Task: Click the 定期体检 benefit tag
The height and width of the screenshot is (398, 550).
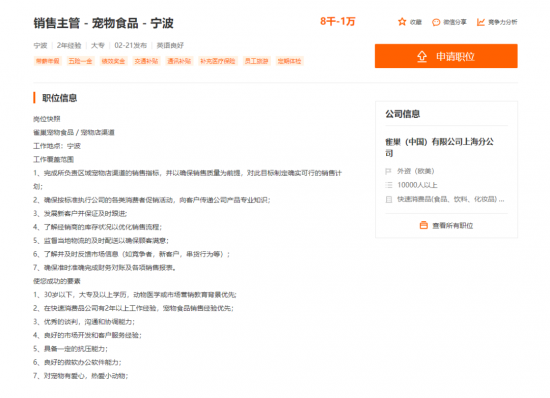Action: tap(289, 61)
